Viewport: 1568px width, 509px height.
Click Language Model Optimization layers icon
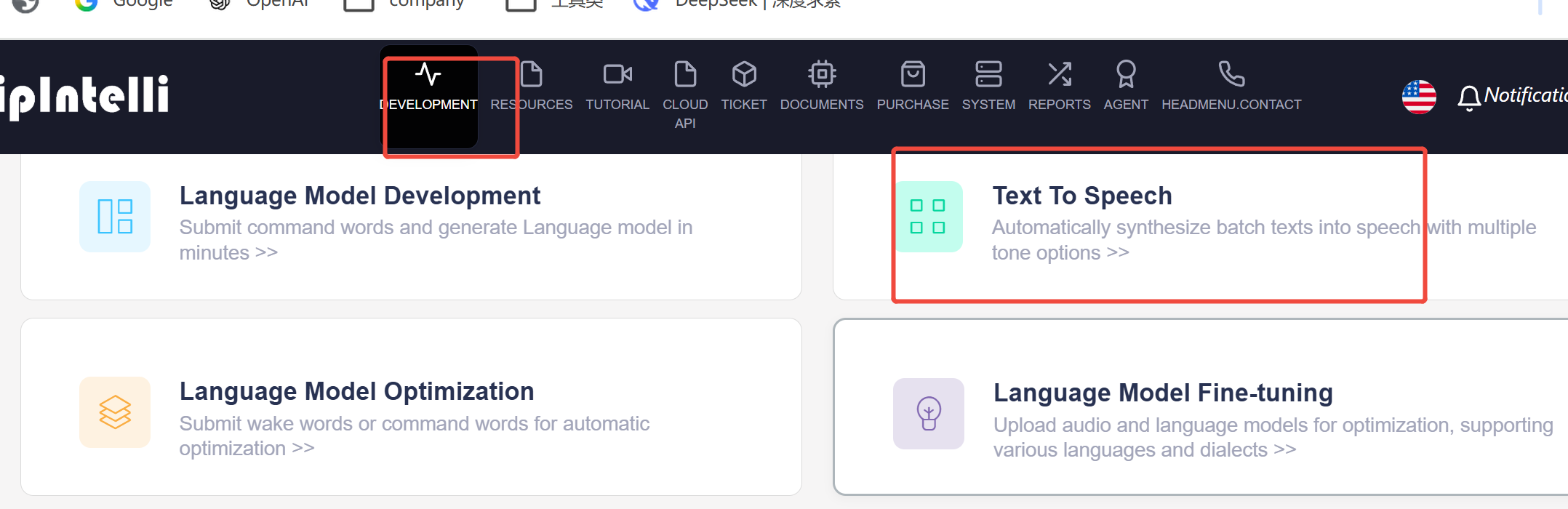pos(115,412)
